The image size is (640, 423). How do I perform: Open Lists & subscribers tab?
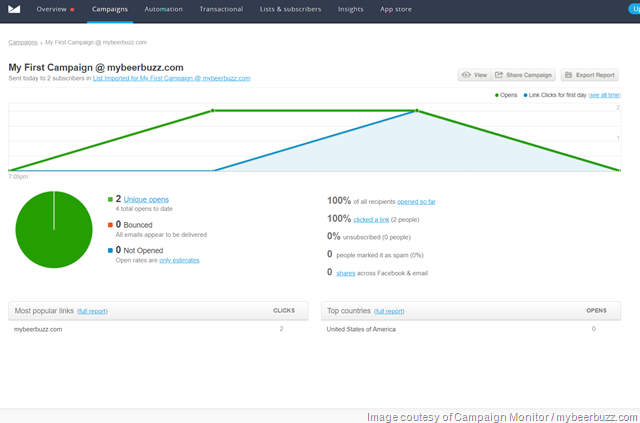(x=290, y=9)
